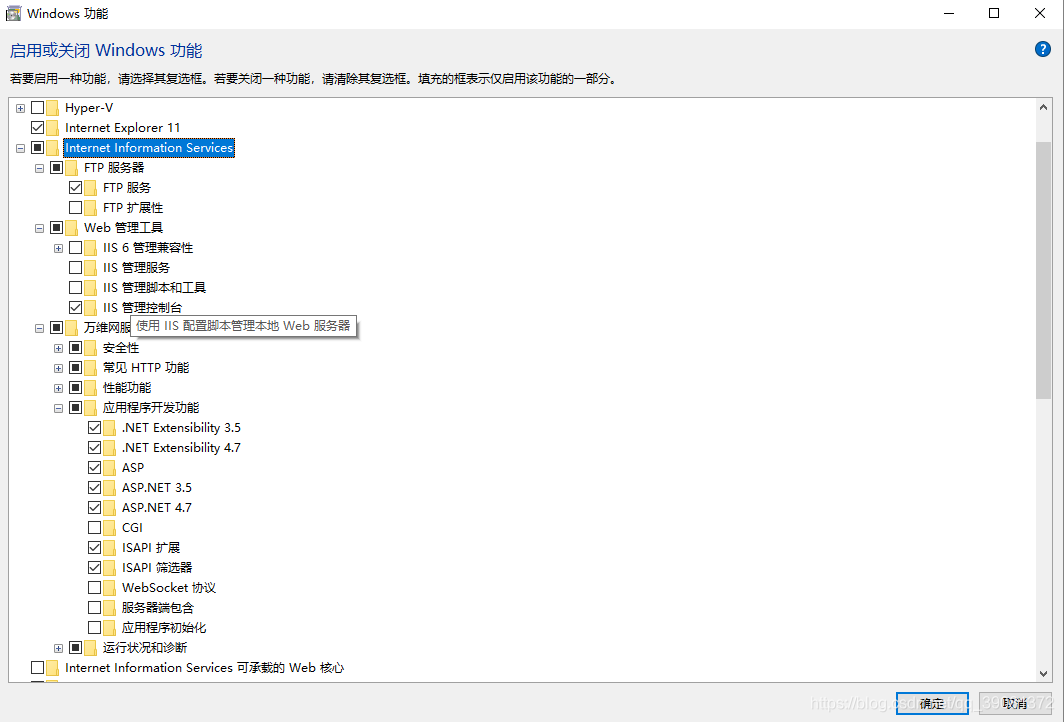Select 运行状况和诊断 label
The width and height of the screenshot is (1064, 722).
pyautogui.click(x=145, y=647)
